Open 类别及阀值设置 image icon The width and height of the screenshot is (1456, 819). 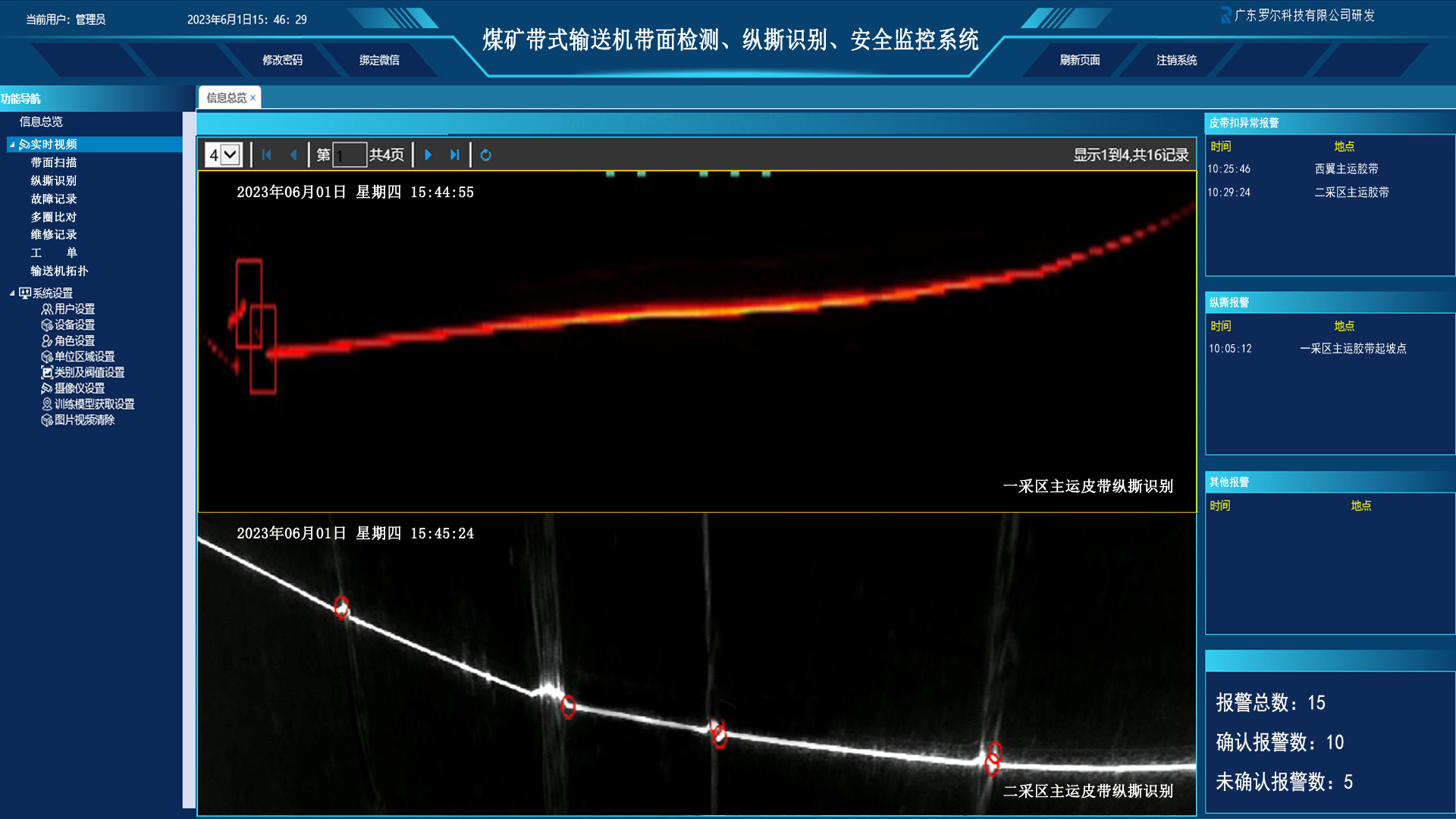(x=47, y=372)
